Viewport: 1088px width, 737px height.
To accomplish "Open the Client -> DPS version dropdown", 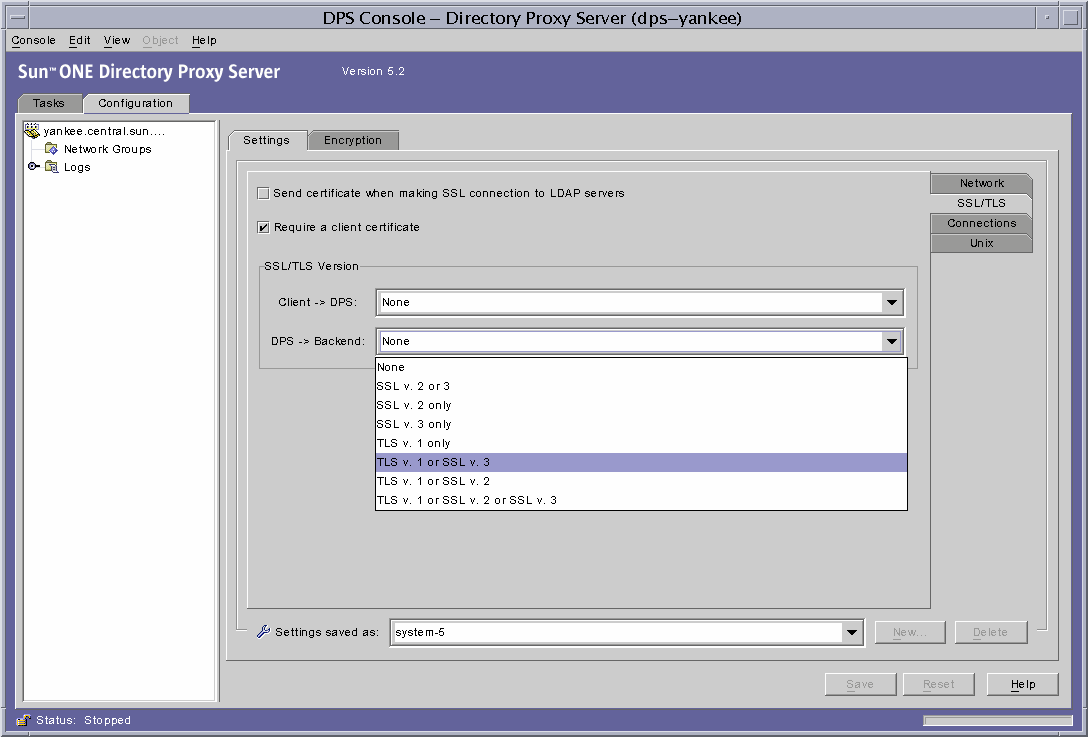I will click(890, 302).
